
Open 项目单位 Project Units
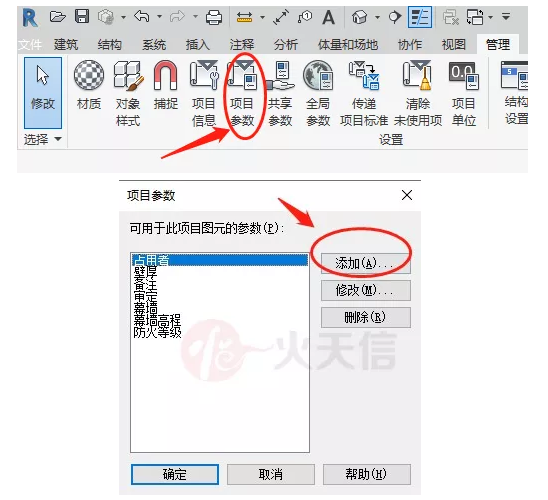pos(463,93)
